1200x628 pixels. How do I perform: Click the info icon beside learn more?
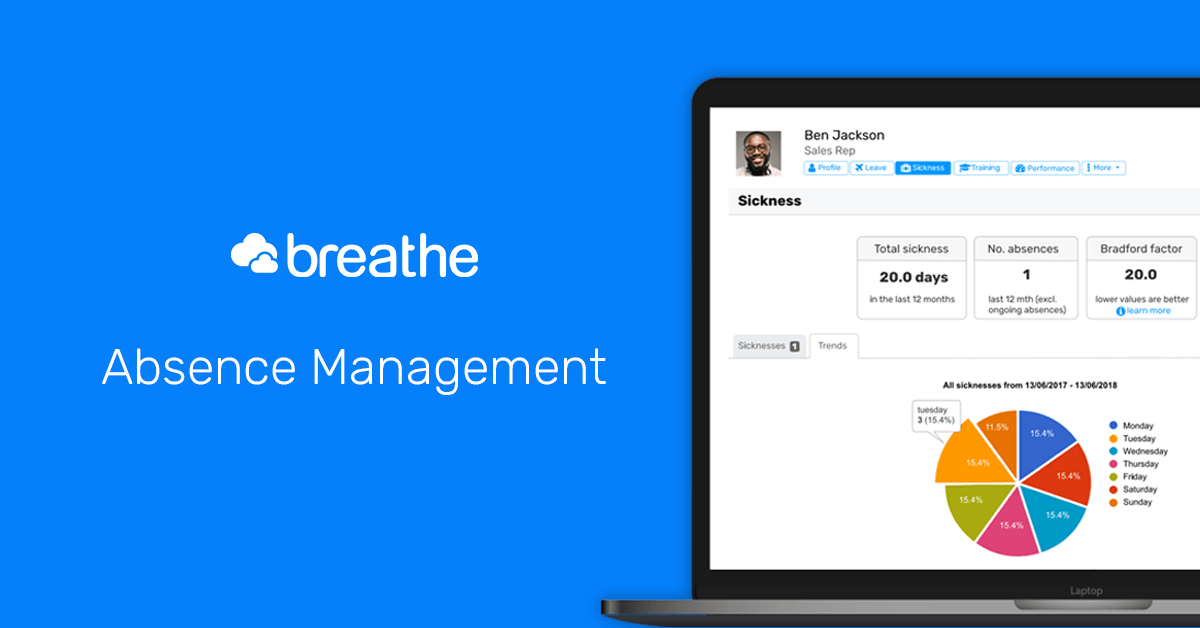pos(1120,311)
